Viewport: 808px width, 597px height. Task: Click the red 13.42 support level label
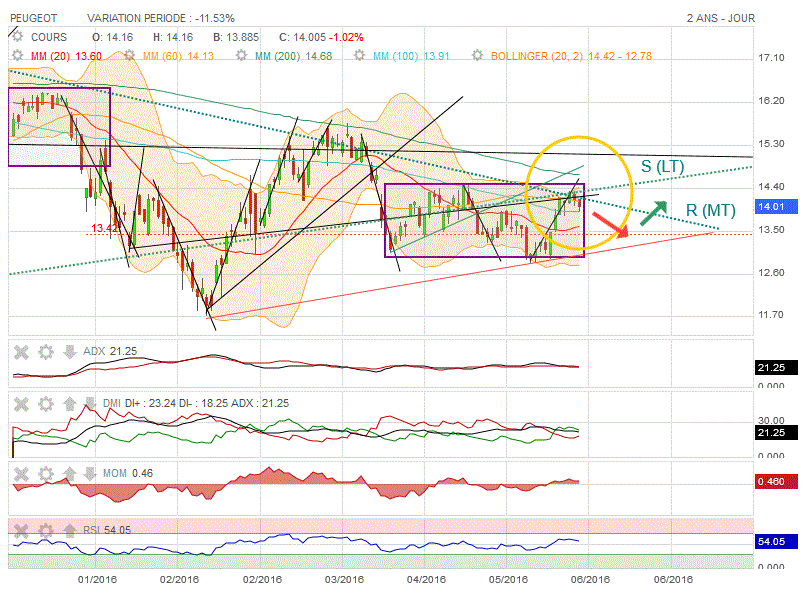tap(105, 228)
